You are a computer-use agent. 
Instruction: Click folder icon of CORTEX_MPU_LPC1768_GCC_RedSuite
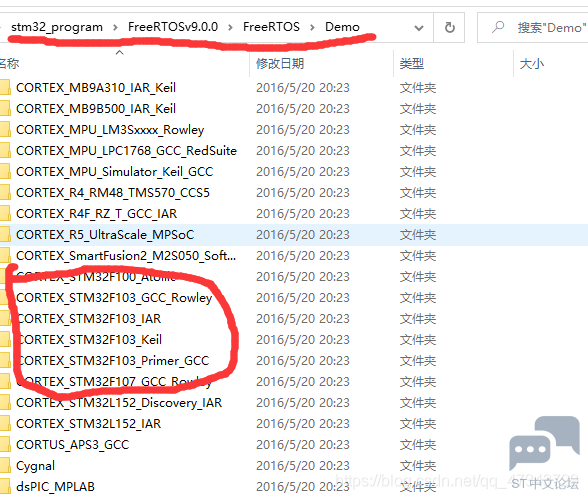pyautogui.click(x=5, y=151)
